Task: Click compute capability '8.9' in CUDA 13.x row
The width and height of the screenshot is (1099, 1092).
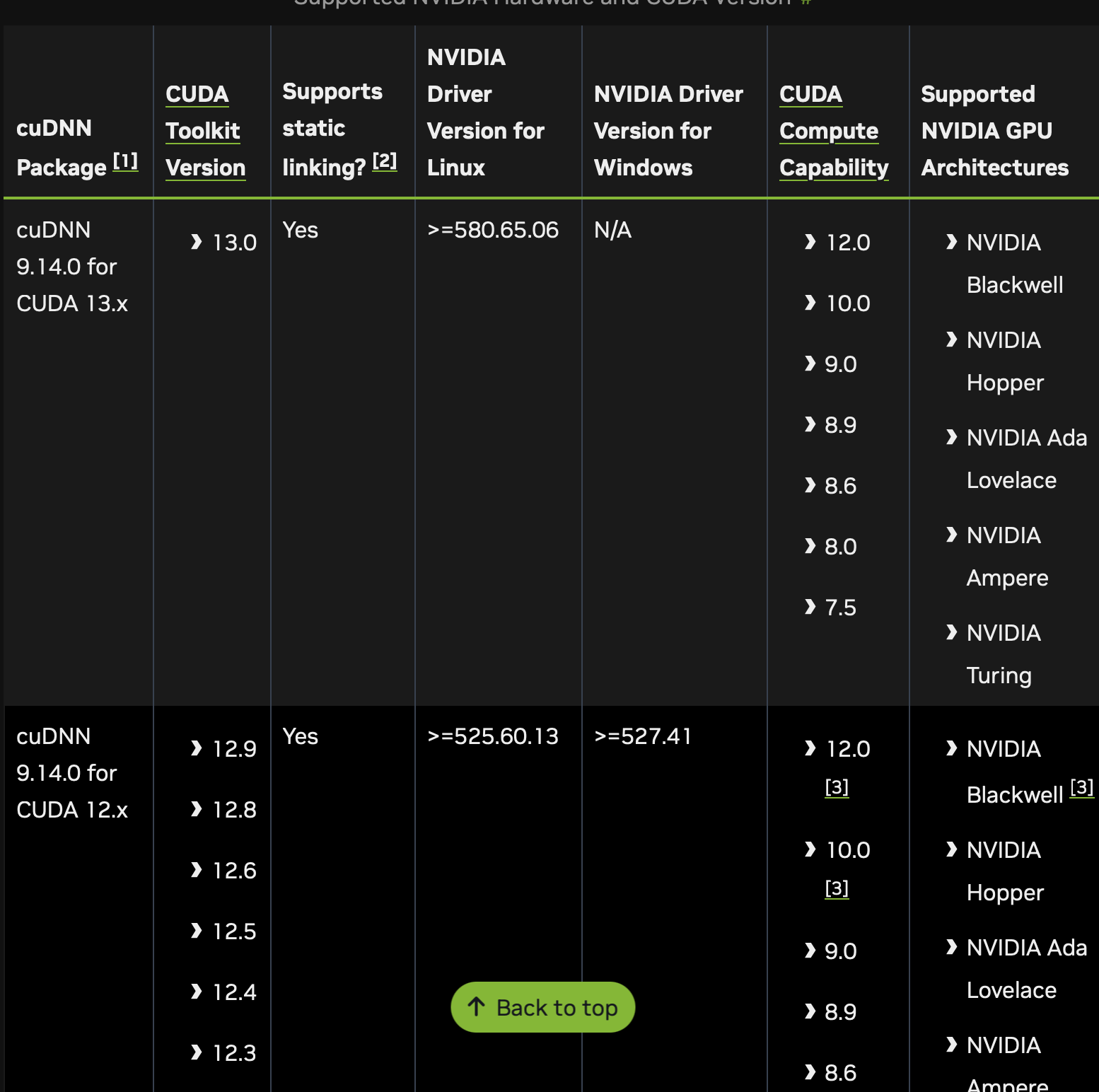Action: pos(841,425)
